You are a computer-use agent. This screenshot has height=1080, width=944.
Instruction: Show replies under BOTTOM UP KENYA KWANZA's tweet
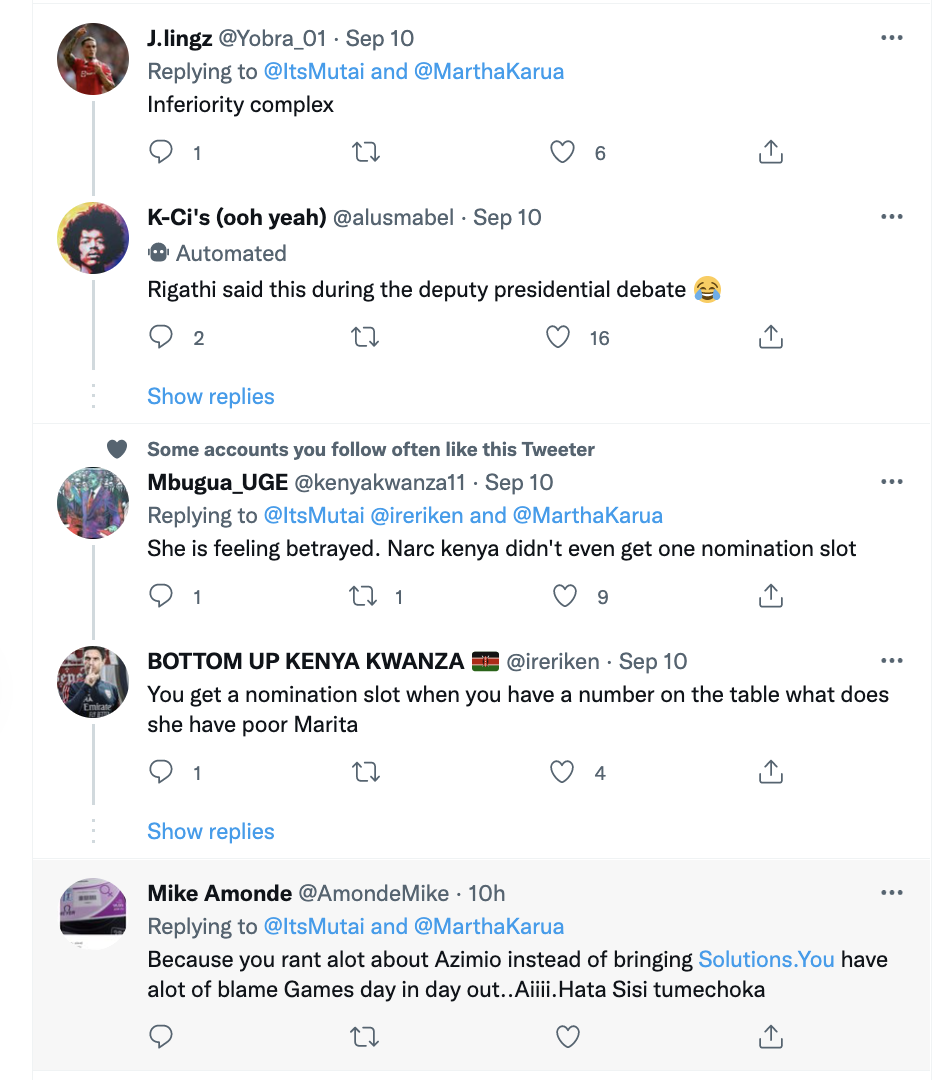[211, 831]
